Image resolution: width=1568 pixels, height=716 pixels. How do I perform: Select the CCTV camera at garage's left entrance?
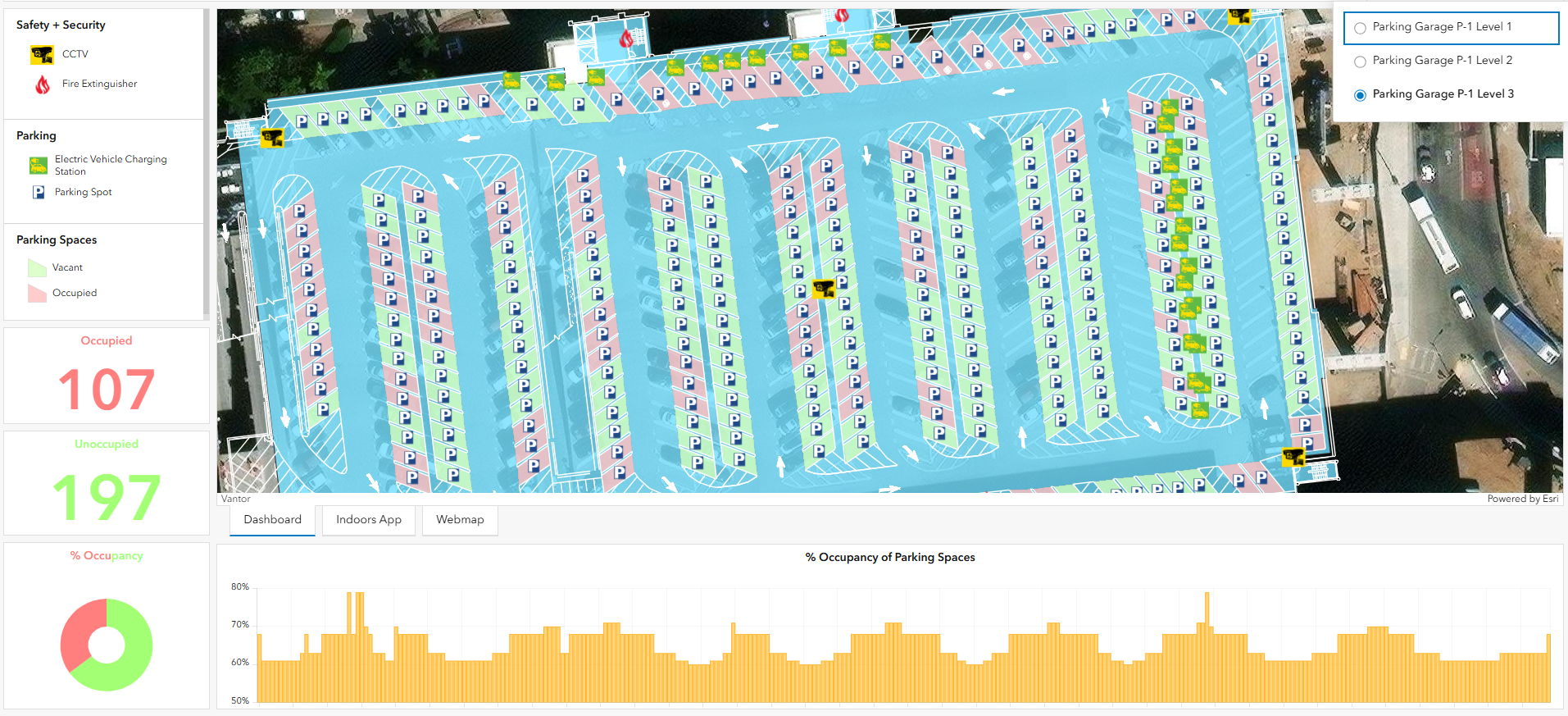[272, 138]
